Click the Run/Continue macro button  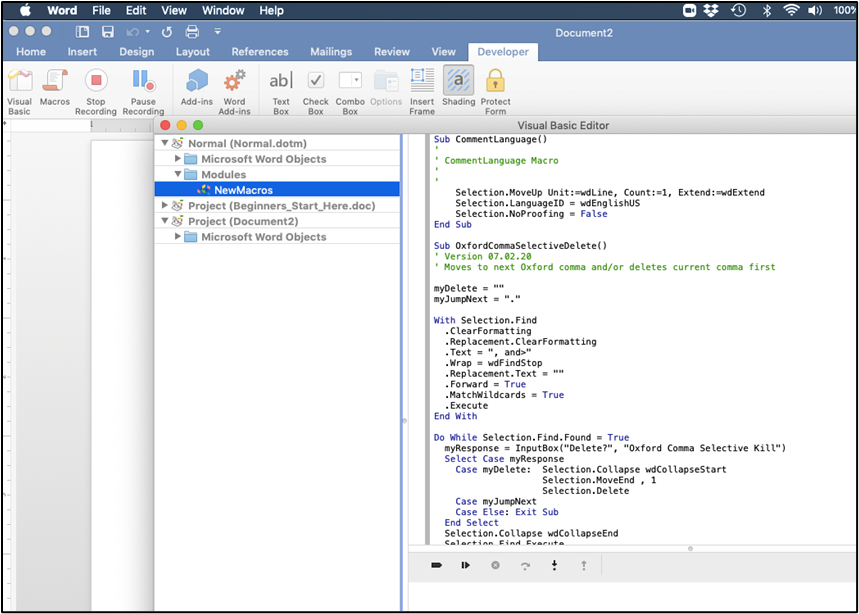click(466, 565)
